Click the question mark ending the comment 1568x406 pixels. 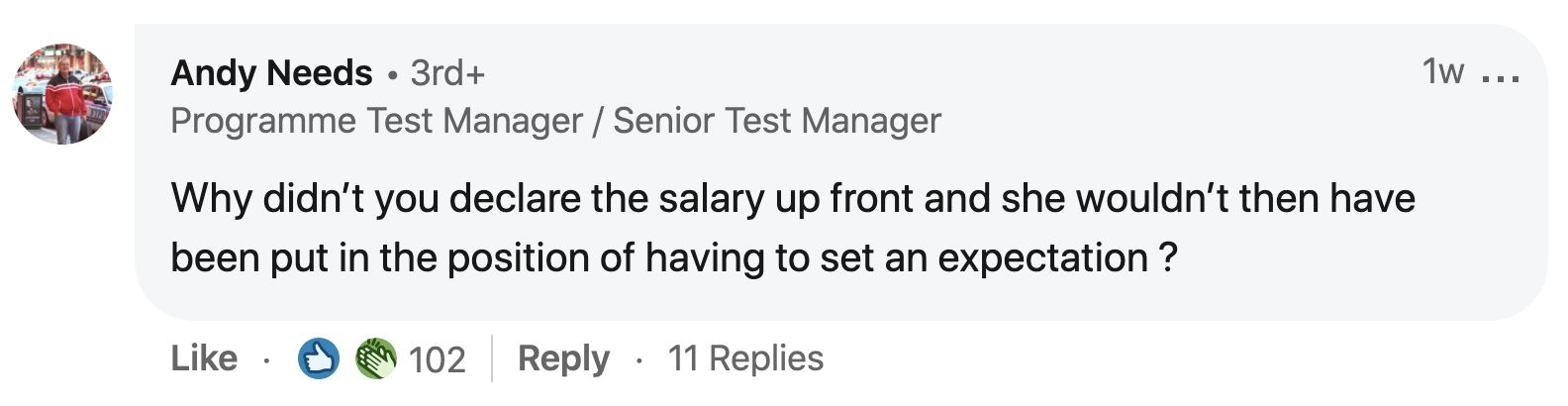1168,258
